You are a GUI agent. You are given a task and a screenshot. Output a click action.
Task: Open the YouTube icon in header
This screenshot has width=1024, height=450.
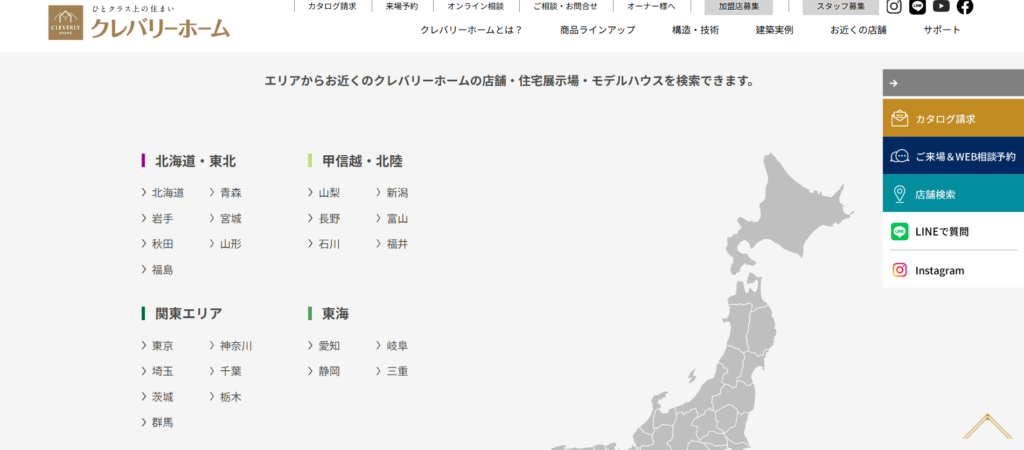pos(941,7)
